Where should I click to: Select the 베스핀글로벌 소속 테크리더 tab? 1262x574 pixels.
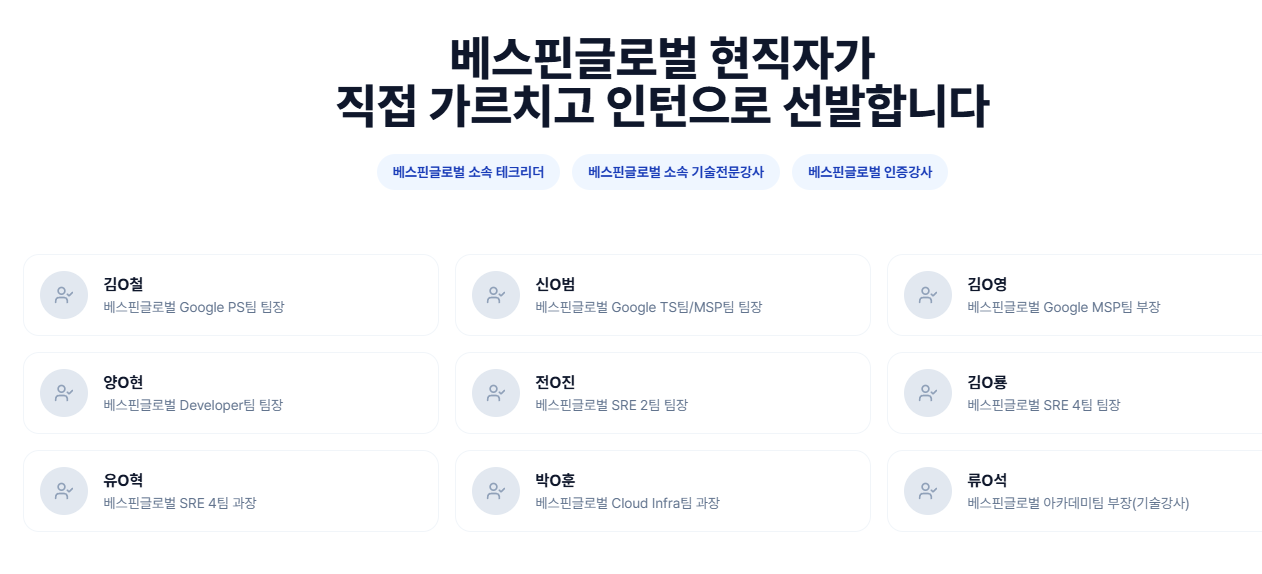[468, 172]
